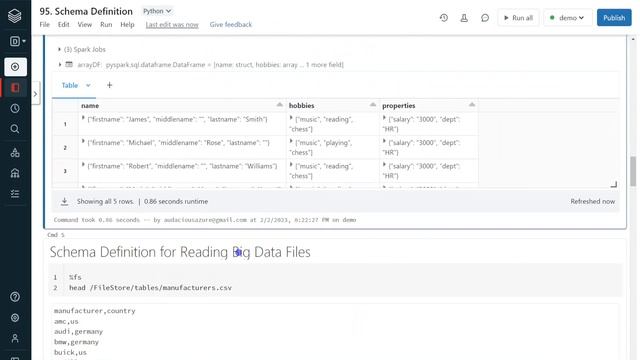Open the Help menu
This screenshot has width=640, height=360.
coord(127,24)
